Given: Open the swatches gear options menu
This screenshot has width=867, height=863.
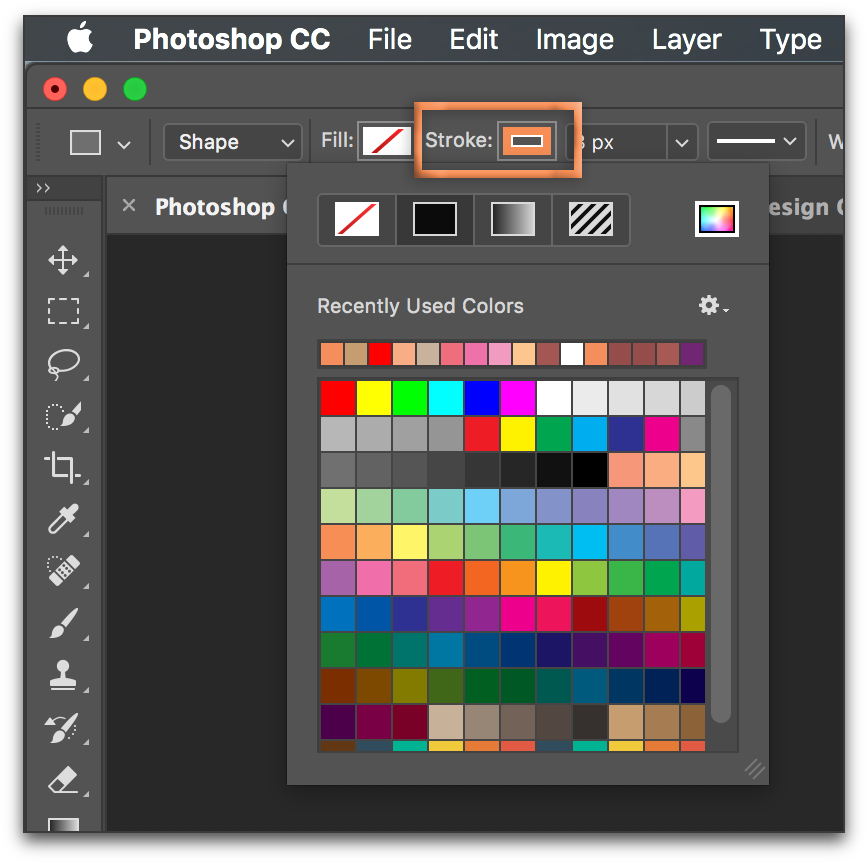Looking at the screenshot, I should click(x=712, y=305).
